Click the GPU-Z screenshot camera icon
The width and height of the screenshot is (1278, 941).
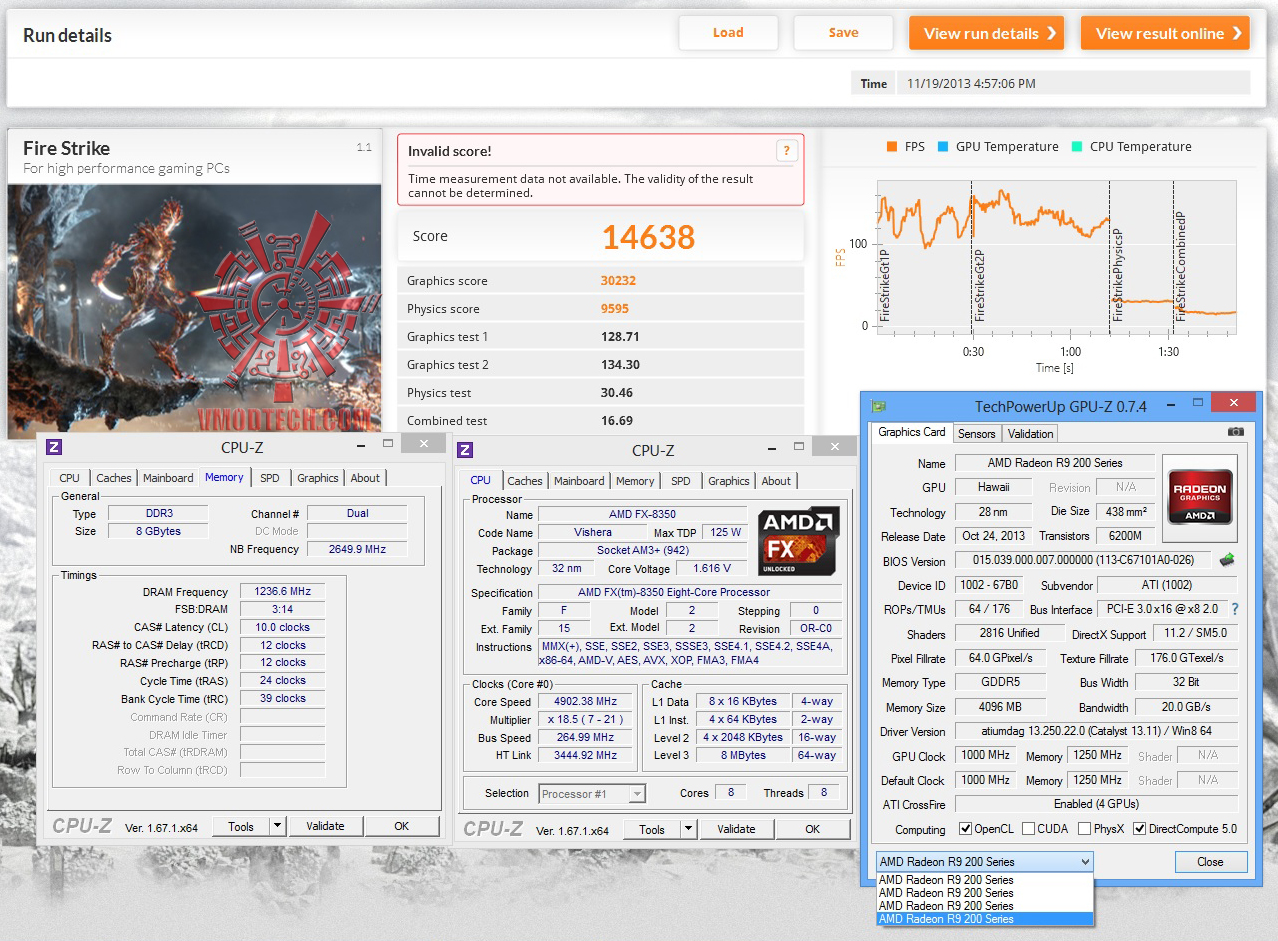1236,432
